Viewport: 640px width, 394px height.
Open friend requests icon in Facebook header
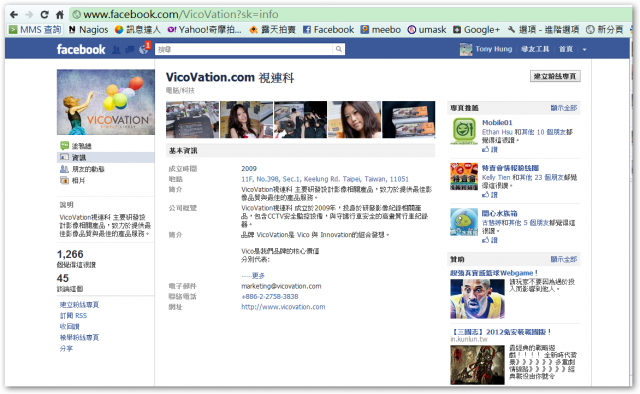(116, 49)
